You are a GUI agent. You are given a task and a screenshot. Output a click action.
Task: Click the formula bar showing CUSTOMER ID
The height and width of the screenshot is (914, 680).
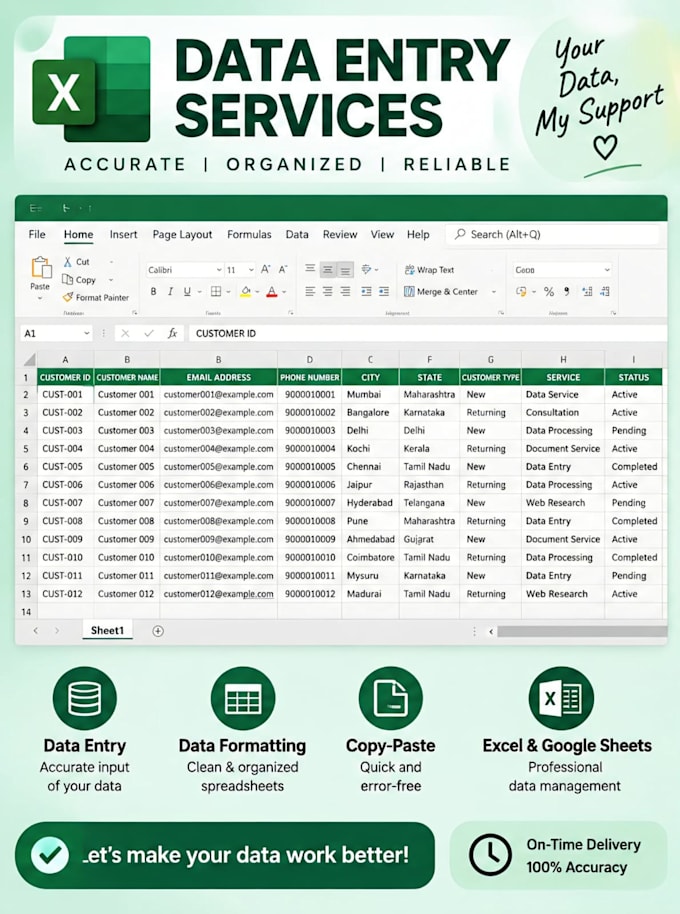427,333
